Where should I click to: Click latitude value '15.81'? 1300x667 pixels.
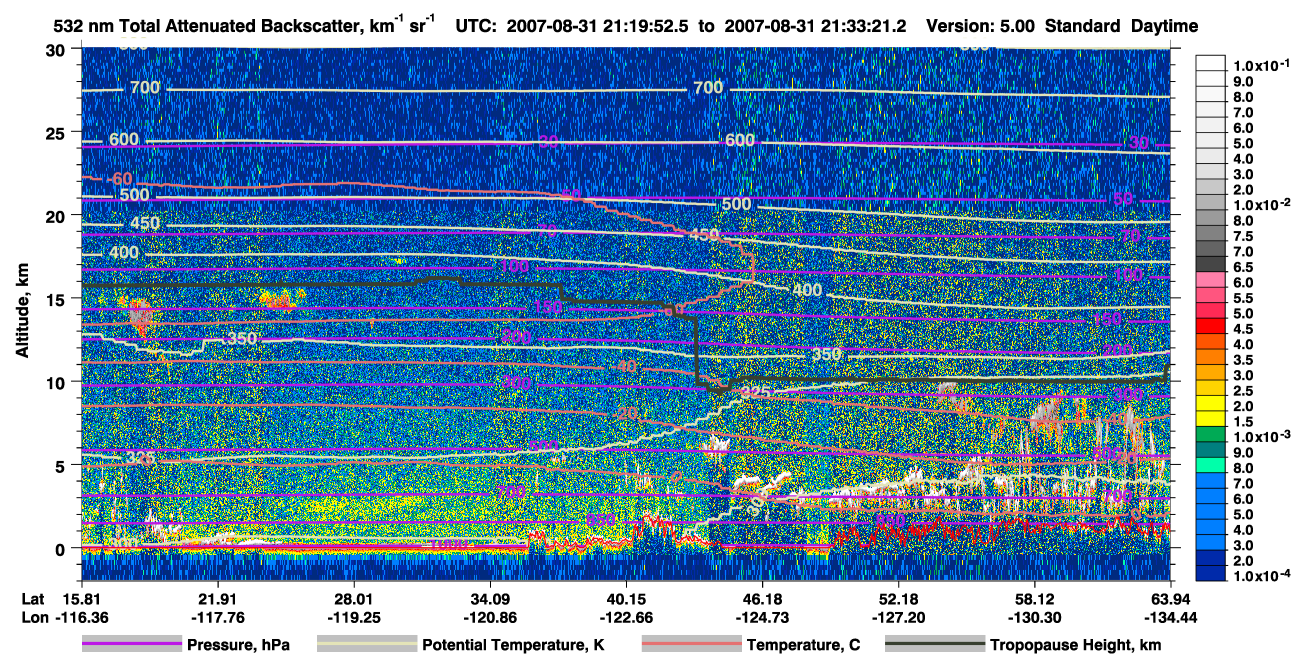pyautogui.click(x=81, y=599)
